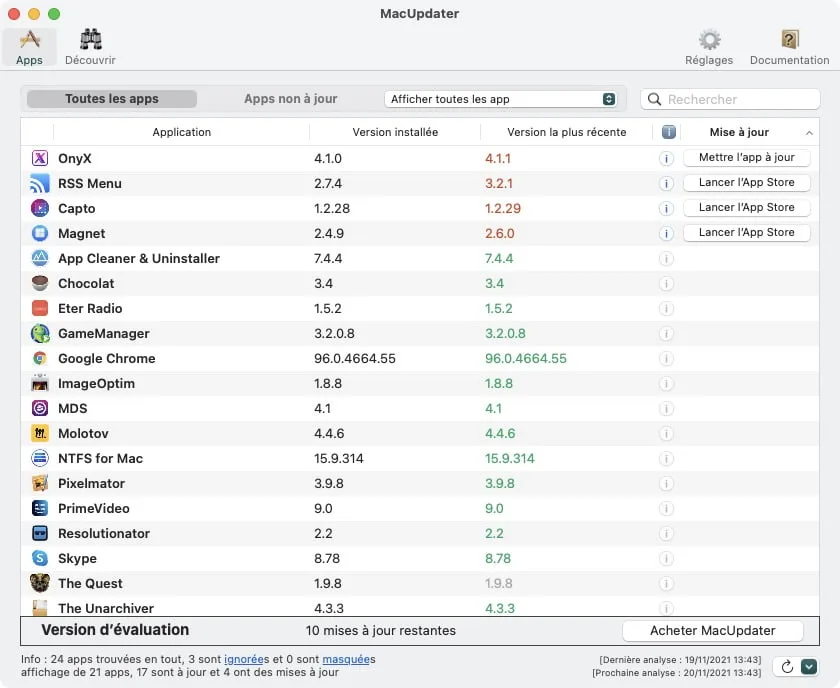Launch App Store for Capto
The width and height of the screenshot is (840, 688).
746,207
